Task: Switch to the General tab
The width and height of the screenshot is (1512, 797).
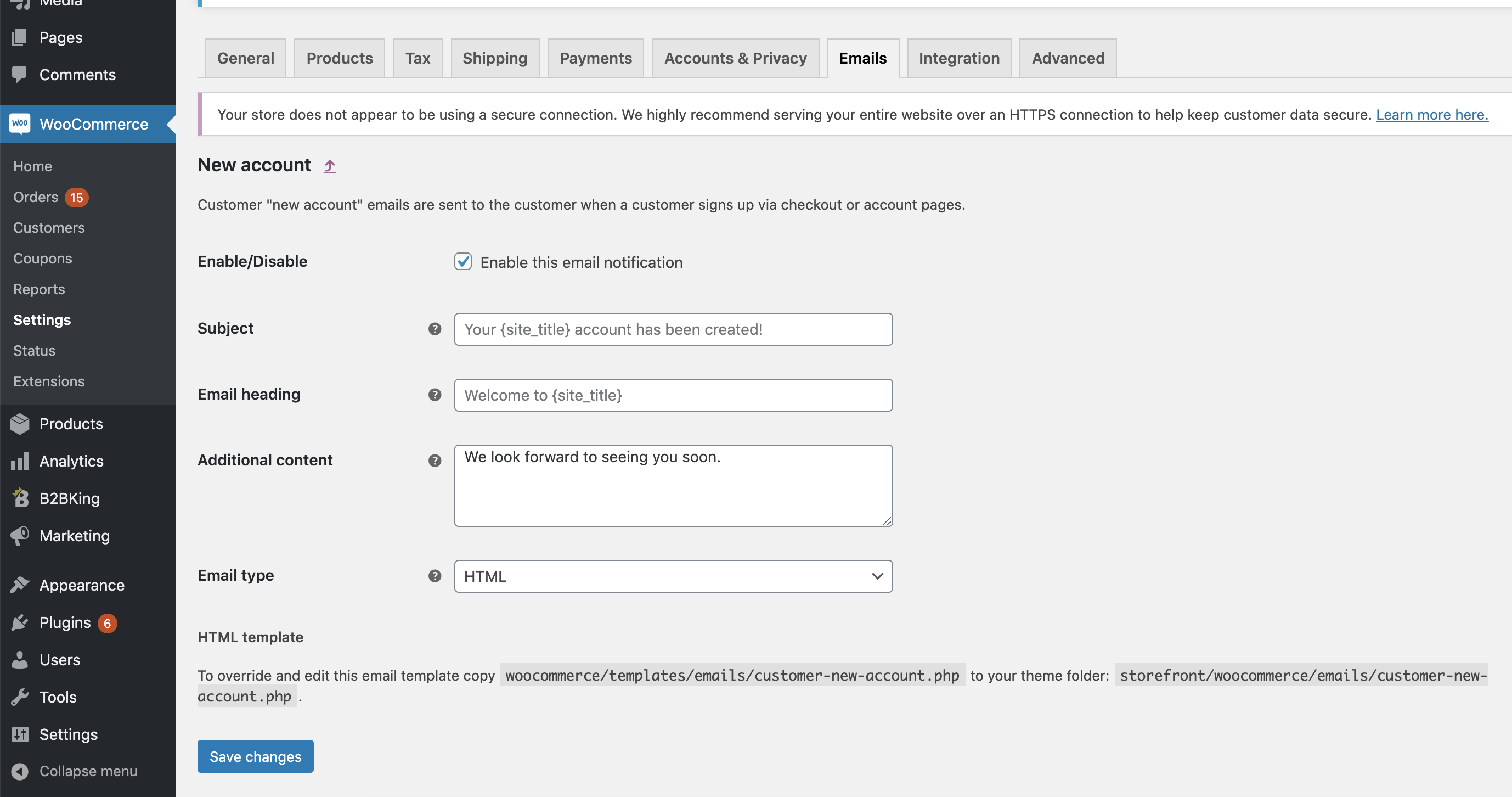Action: coord(245,58)
